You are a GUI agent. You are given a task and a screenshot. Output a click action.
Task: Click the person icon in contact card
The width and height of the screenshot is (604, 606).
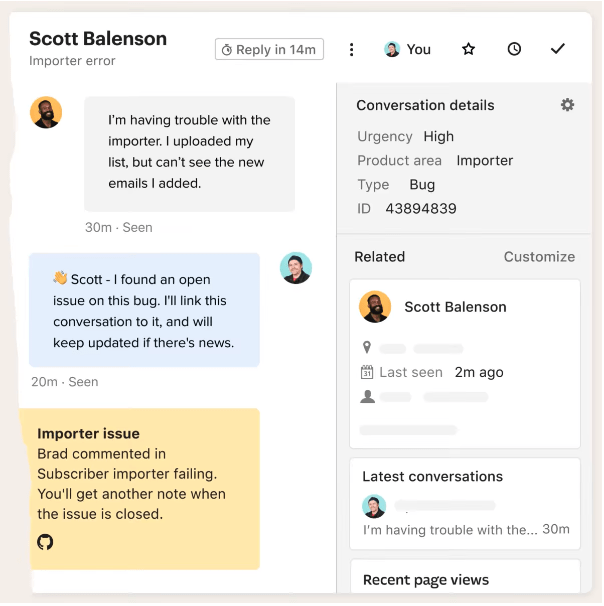click(x=367, y=397)
